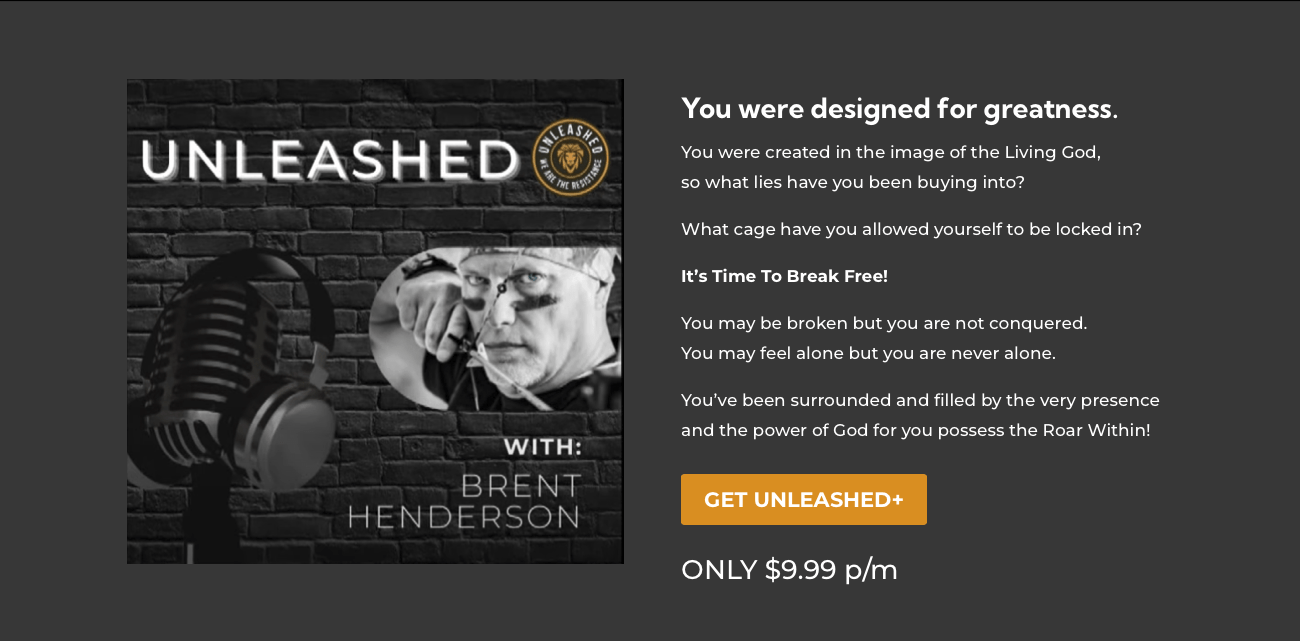
Task: Select the podcast cover art thumbnail
Action: (375, 320)
